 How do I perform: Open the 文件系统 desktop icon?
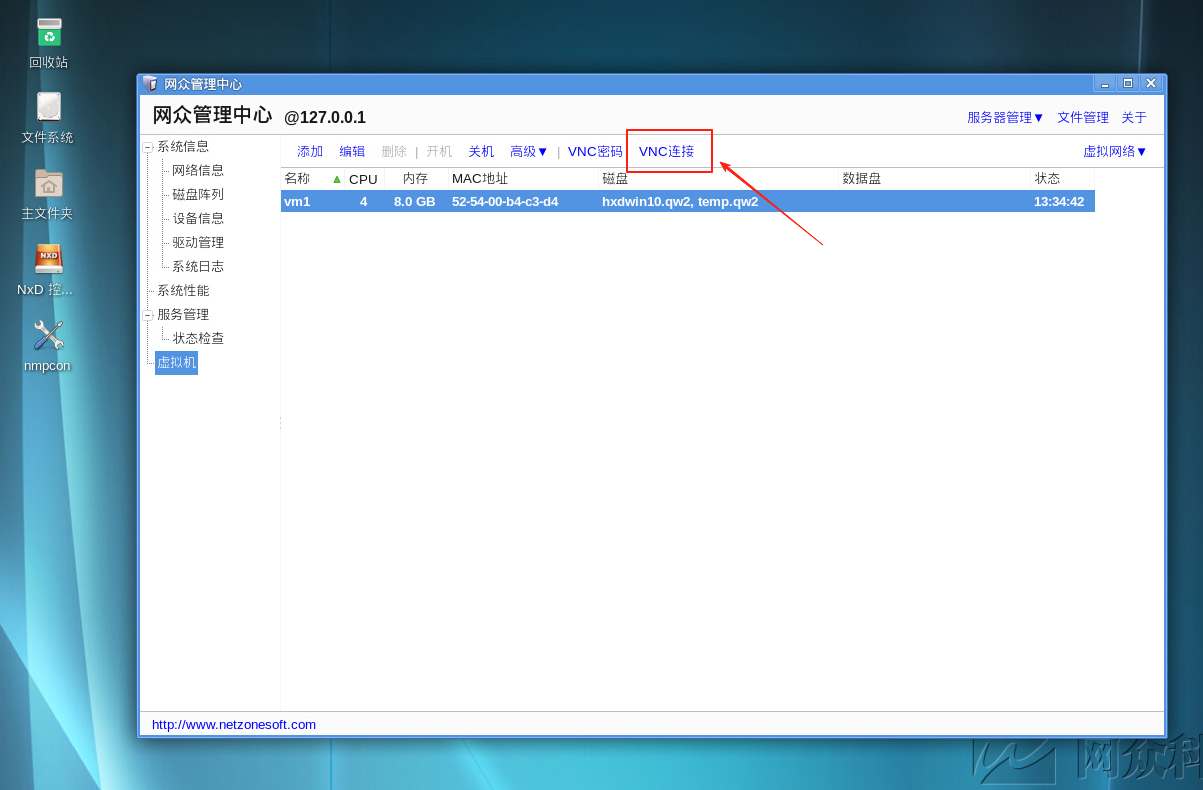pyautogui.click(x=47, y=110)
